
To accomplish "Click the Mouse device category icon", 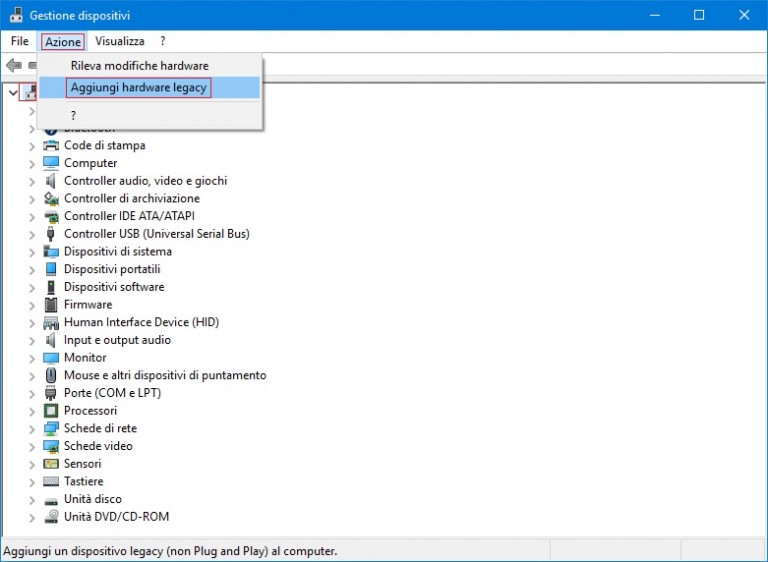I will pyautogui.click(x=52, y=375).
